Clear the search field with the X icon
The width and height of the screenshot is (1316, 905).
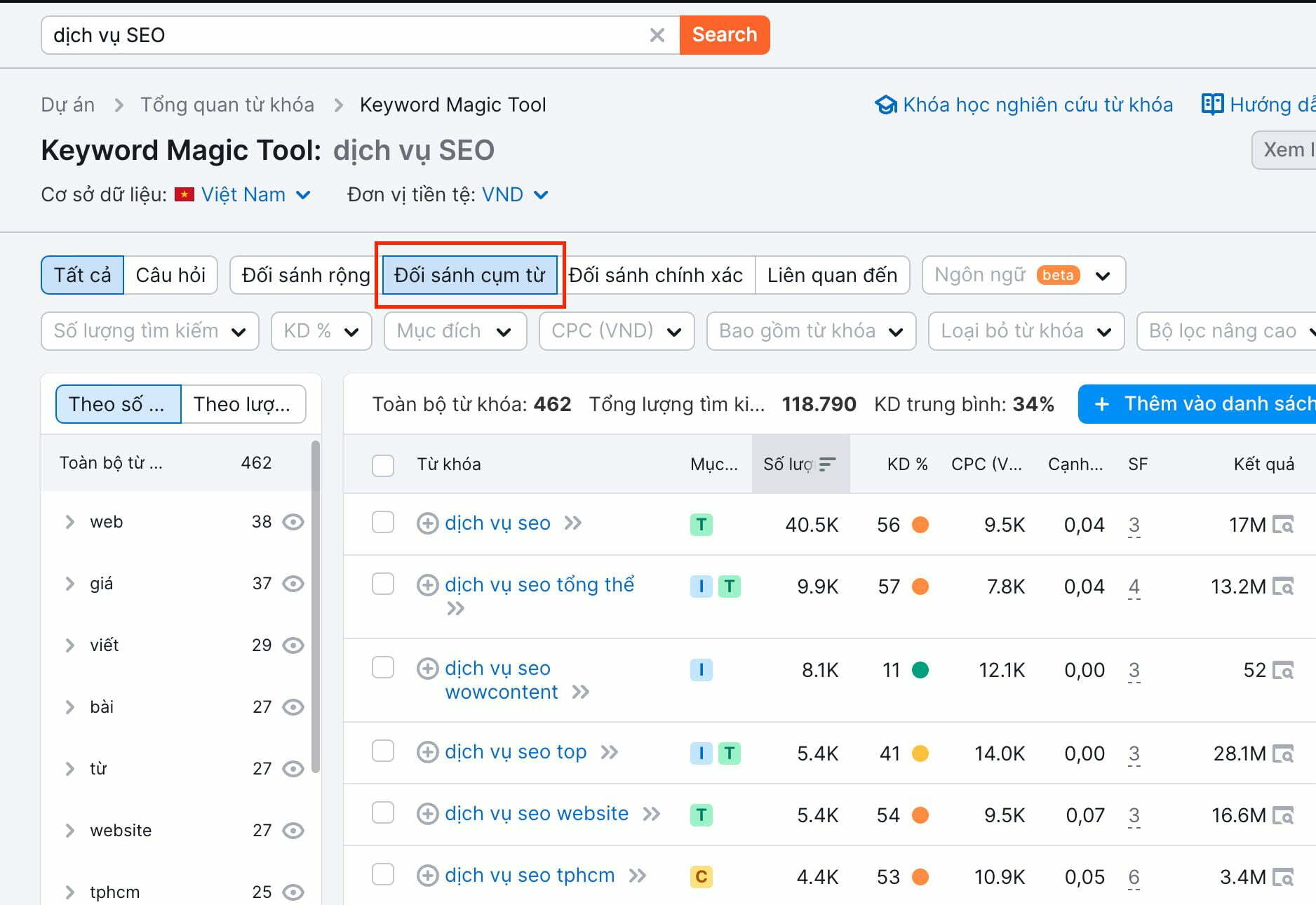point(657,35)
